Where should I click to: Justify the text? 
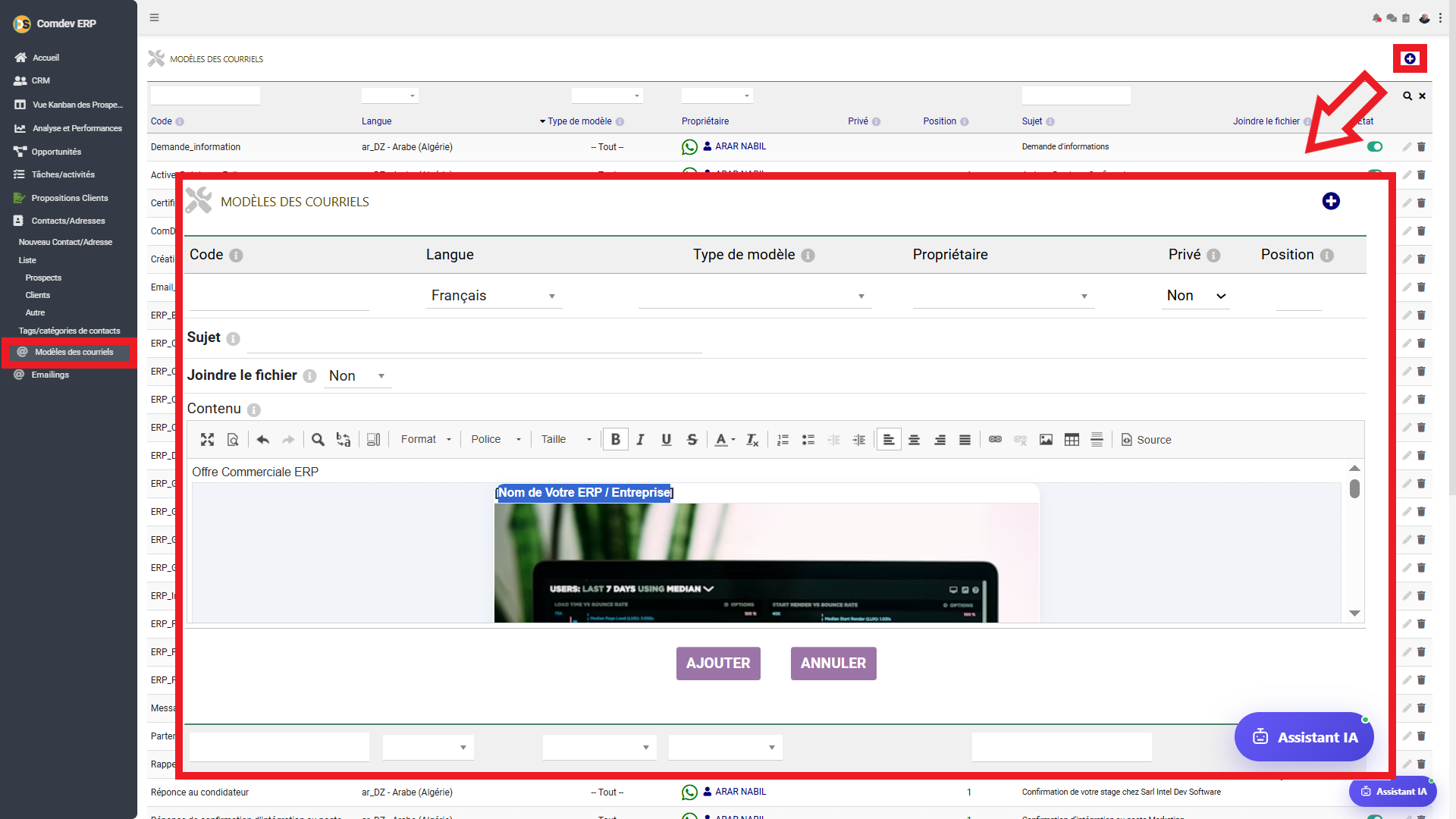tap(965, 440)
